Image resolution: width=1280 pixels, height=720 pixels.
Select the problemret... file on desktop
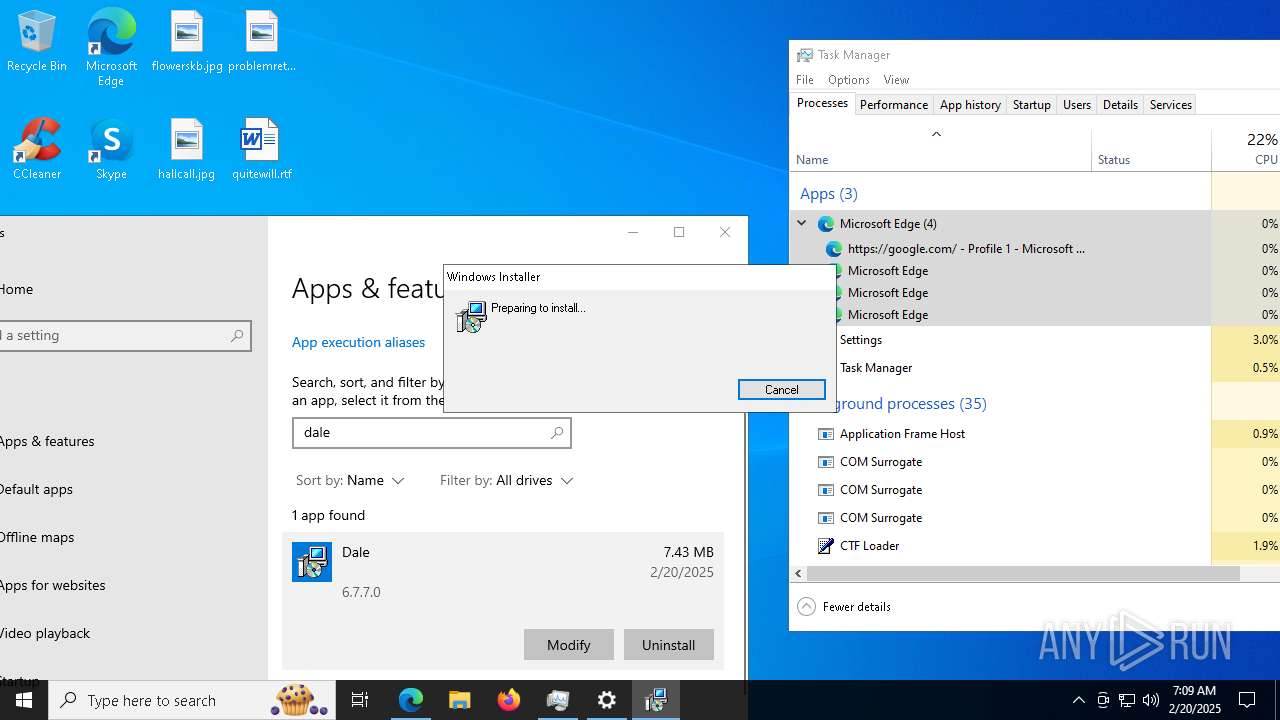tap(262, 41)
